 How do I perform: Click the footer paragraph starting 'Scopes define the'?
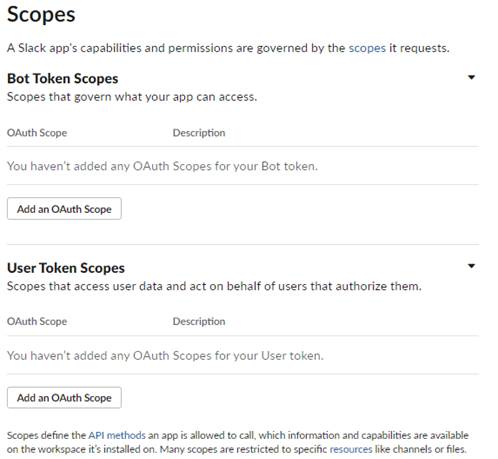tap(238, 442)
